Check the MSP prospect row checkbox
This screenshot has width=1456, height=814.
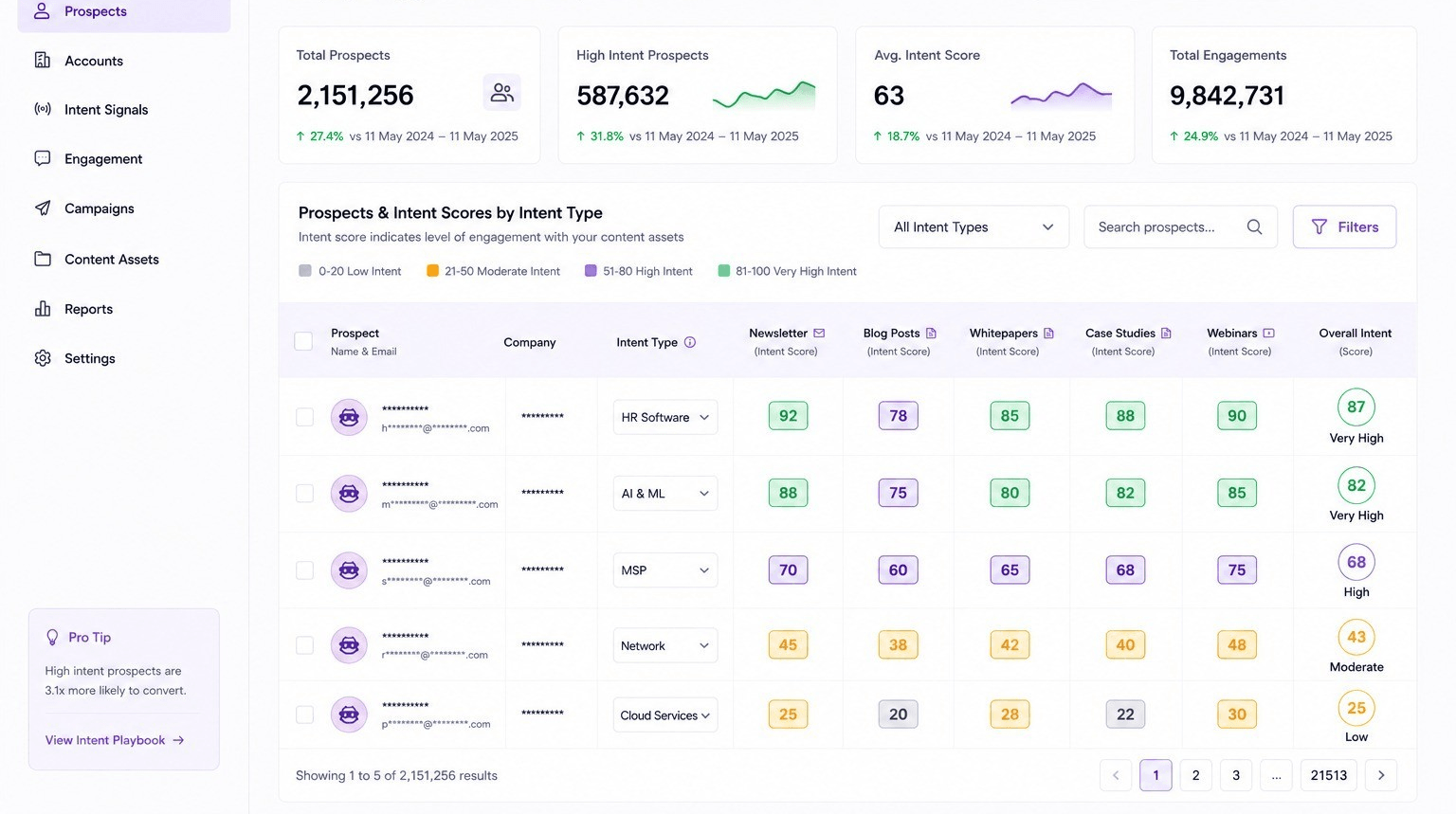point(304,570)
